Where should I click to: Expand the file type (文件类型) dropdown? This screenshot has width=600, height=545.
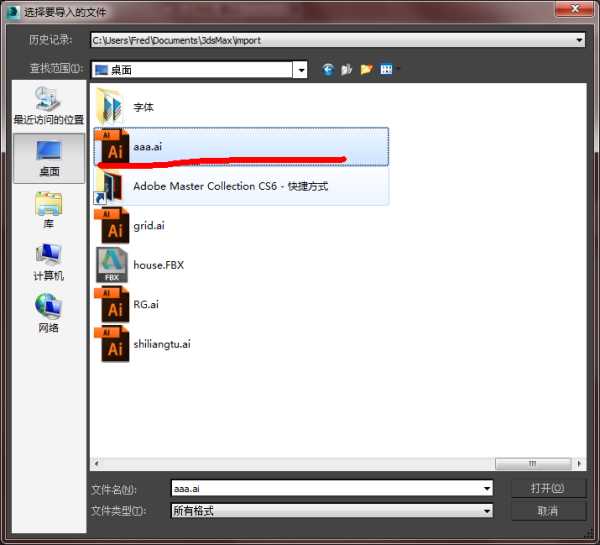(487, 511)
